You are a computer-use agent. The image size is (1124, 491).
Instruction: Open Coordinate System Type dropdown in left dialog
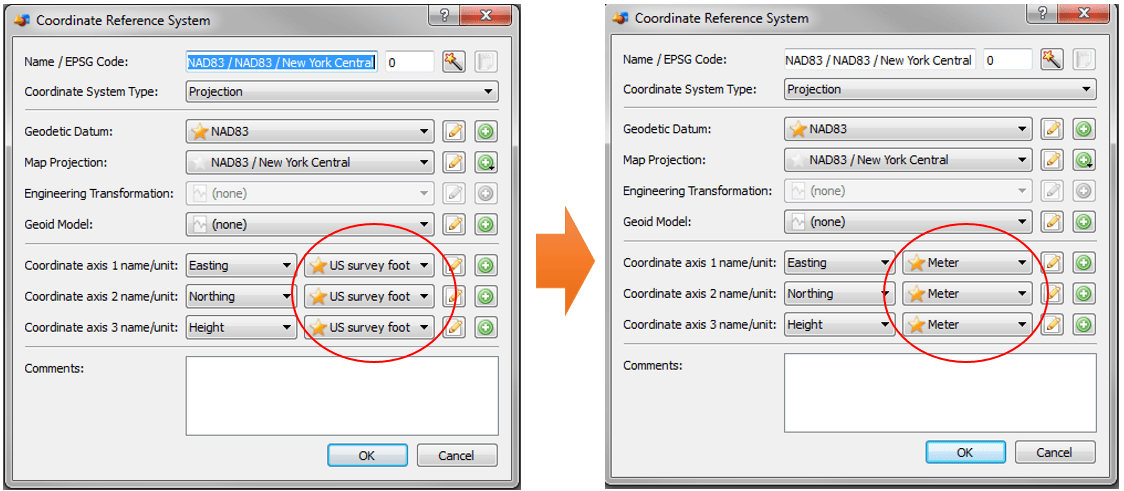[342, 92]
